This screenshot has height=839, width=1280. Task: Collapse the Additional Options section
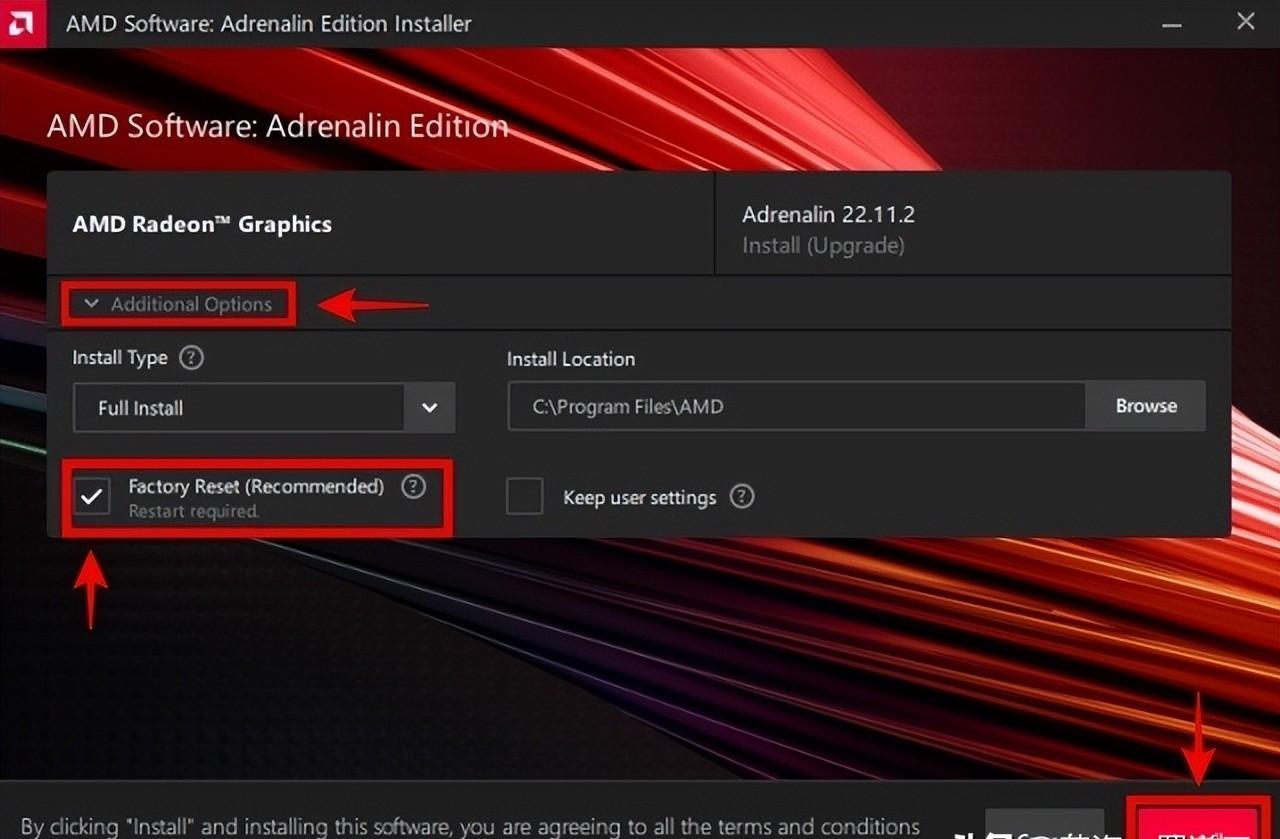click(179, 304)
